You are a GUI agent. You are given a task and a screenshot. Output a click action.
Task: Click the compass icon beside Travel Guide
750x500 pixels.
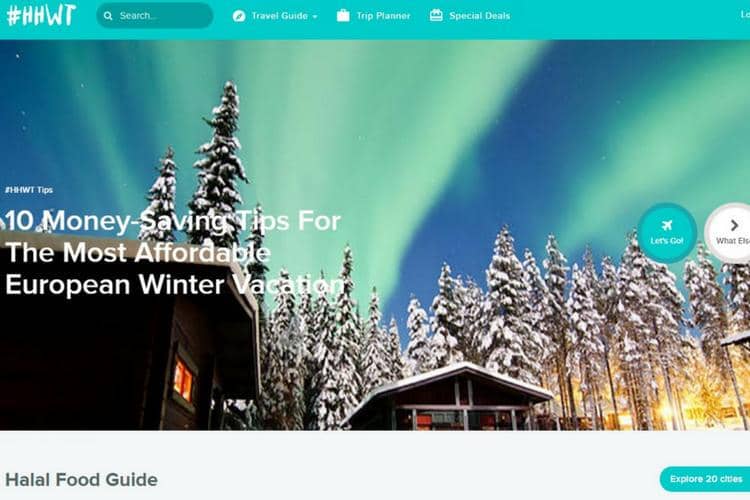239,16
